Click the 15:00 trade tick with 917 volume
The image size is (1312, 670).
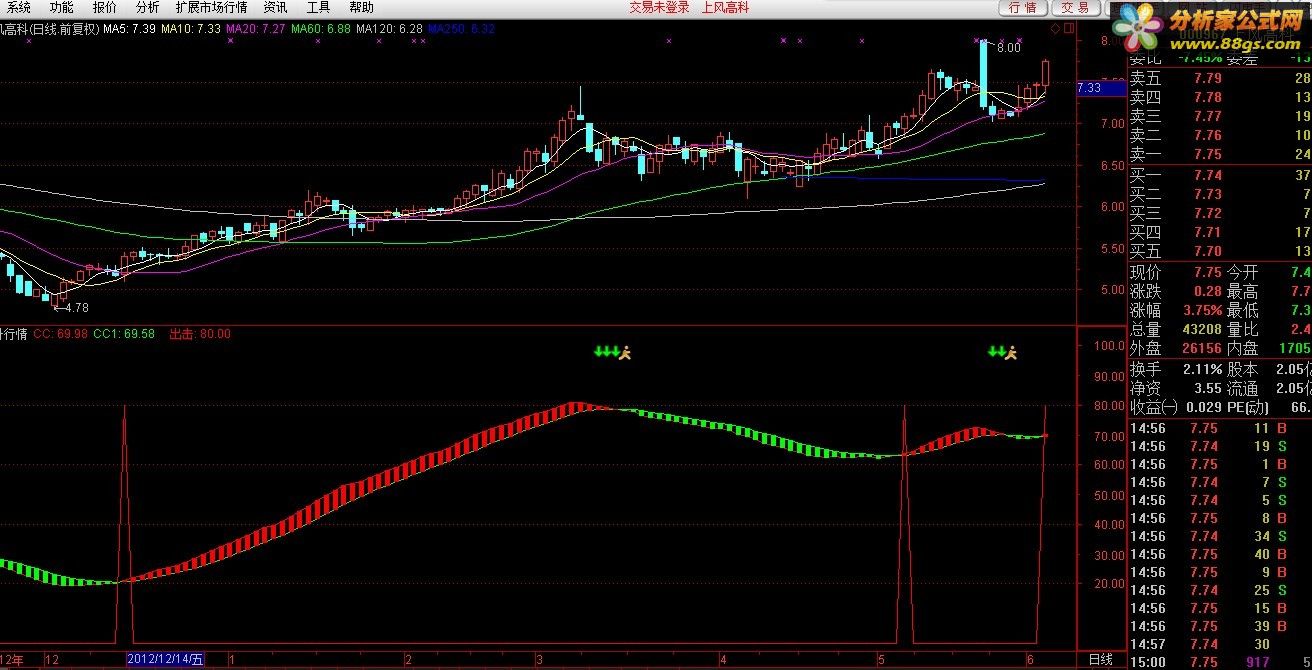pyautogui.click(x=1220, y=662)
